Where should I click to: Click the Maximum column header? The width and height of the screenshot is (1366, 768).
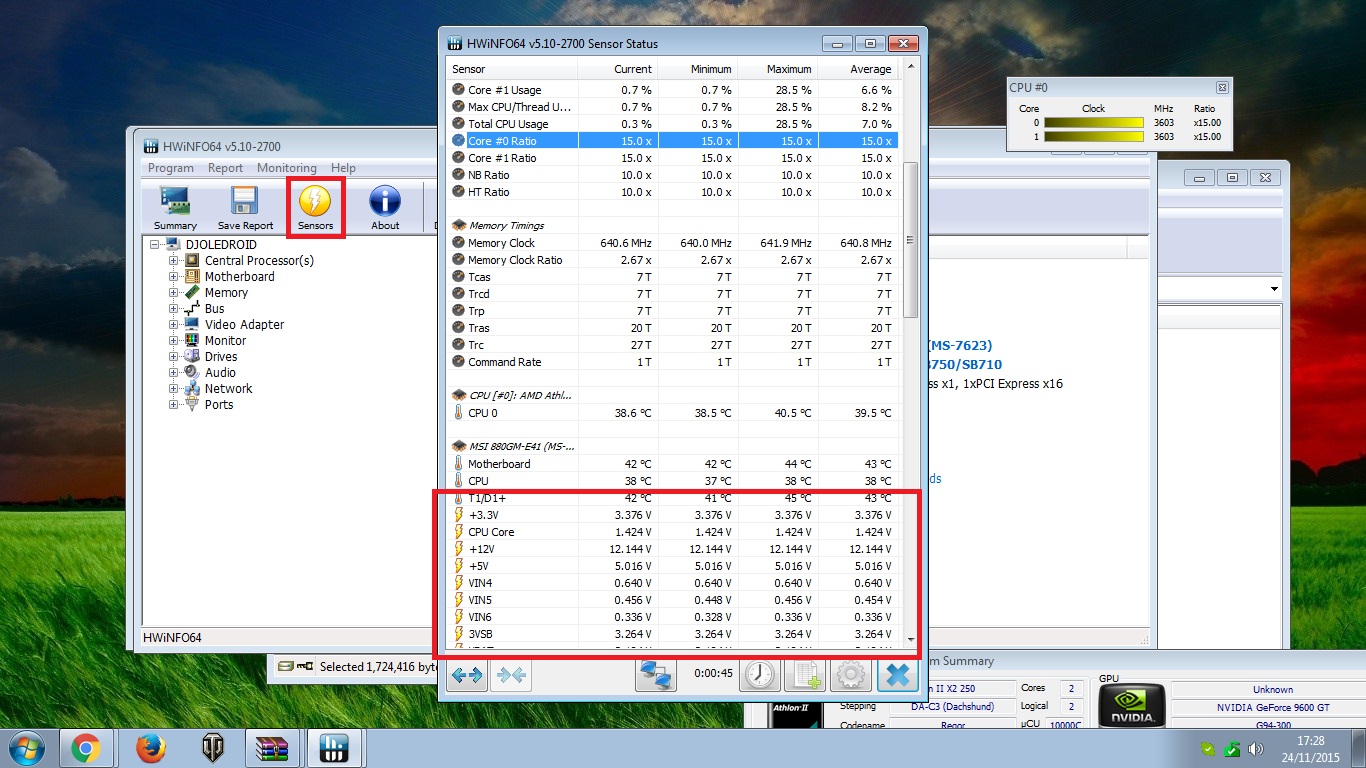click(777, 69)
